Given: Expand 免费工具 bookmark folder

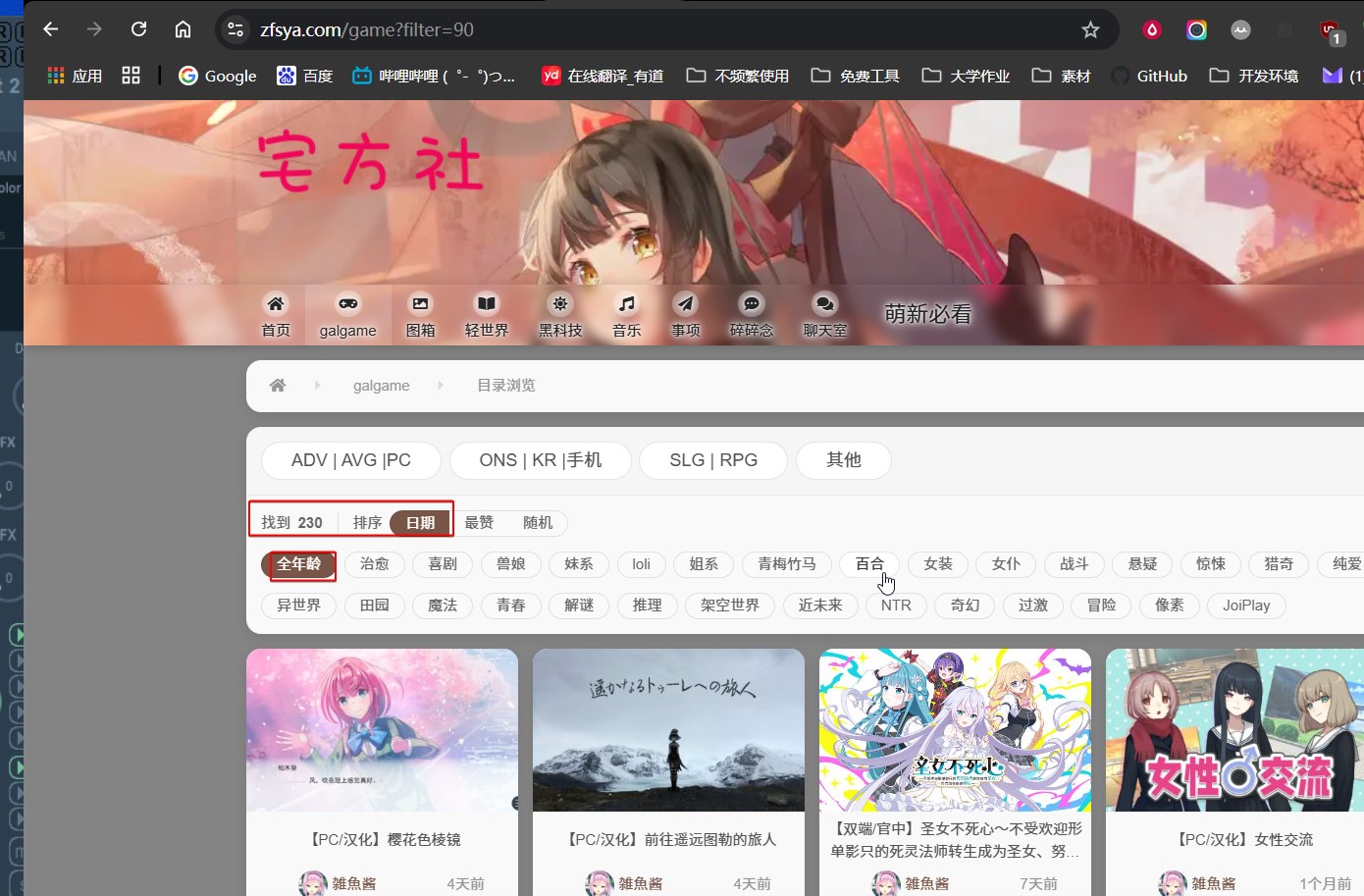Looking at the screenshot, I should click(855, 76).
